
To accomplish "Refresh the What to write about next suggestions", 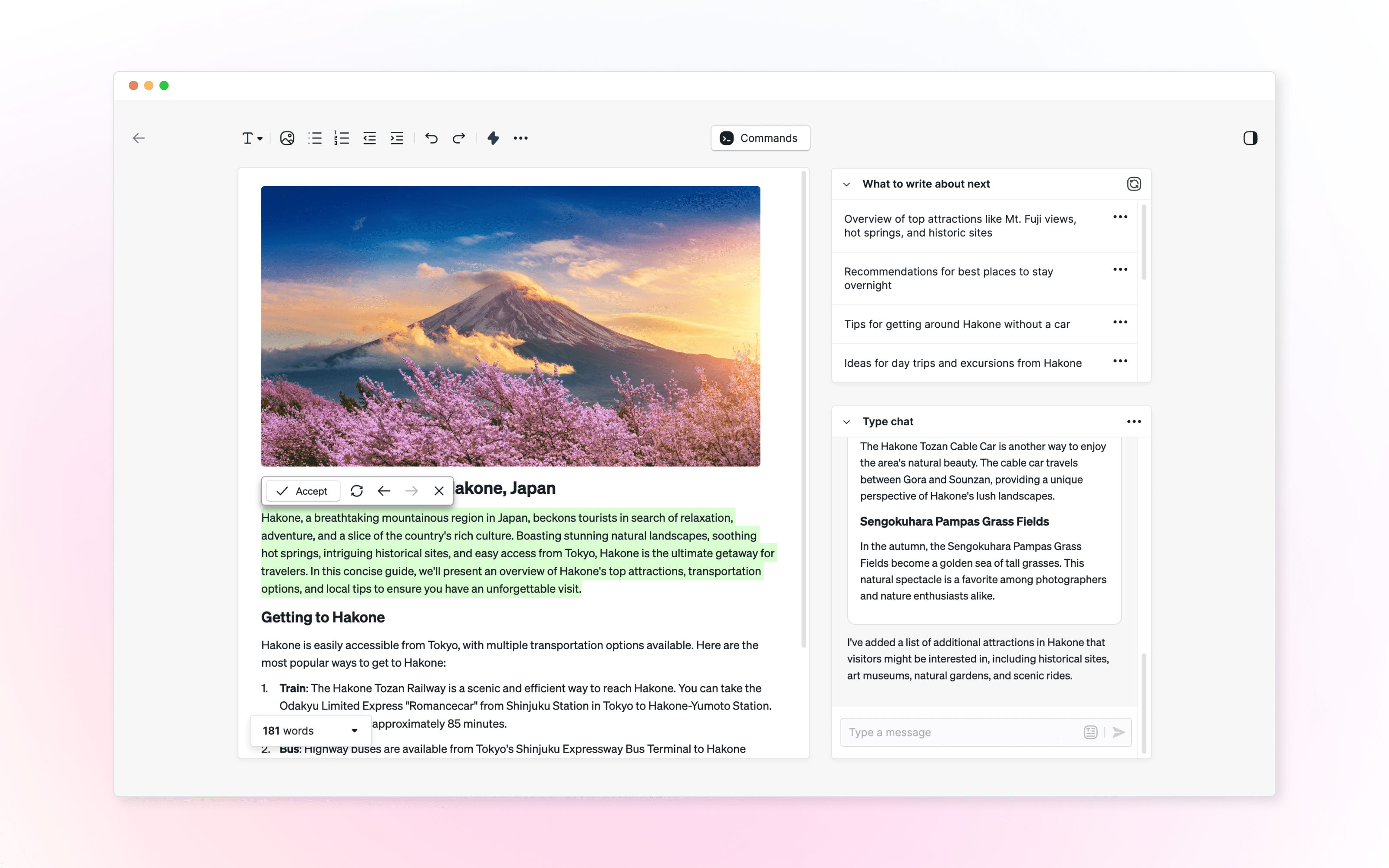I will (1134, 184).
